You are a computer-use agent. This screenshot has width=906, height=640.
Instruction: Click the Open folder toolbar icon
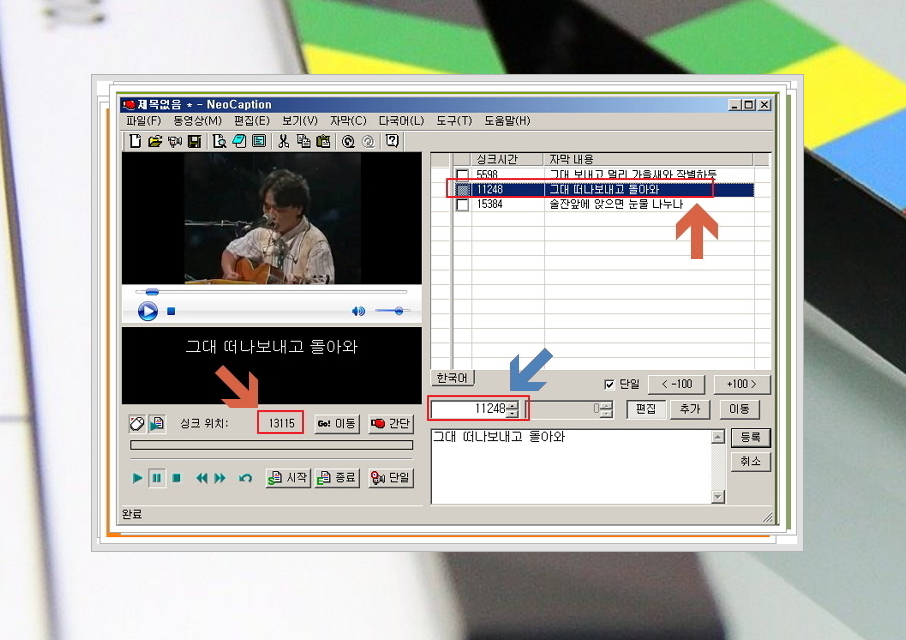155,141
